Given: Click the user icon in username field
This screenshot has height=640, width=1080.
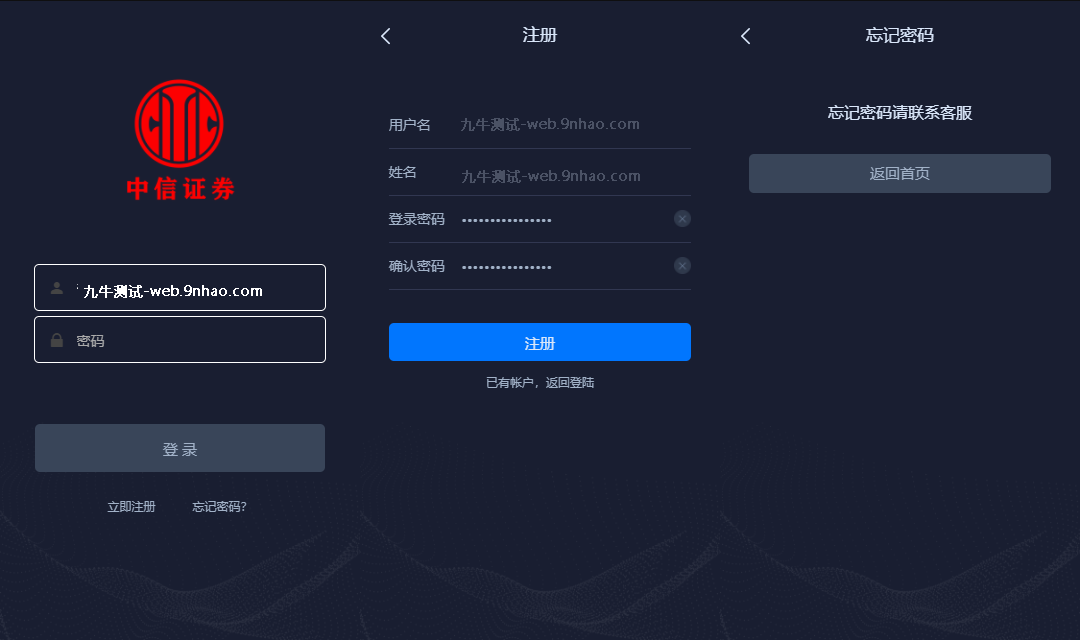Looking at the screenshot, I should (x=57, y=288).
